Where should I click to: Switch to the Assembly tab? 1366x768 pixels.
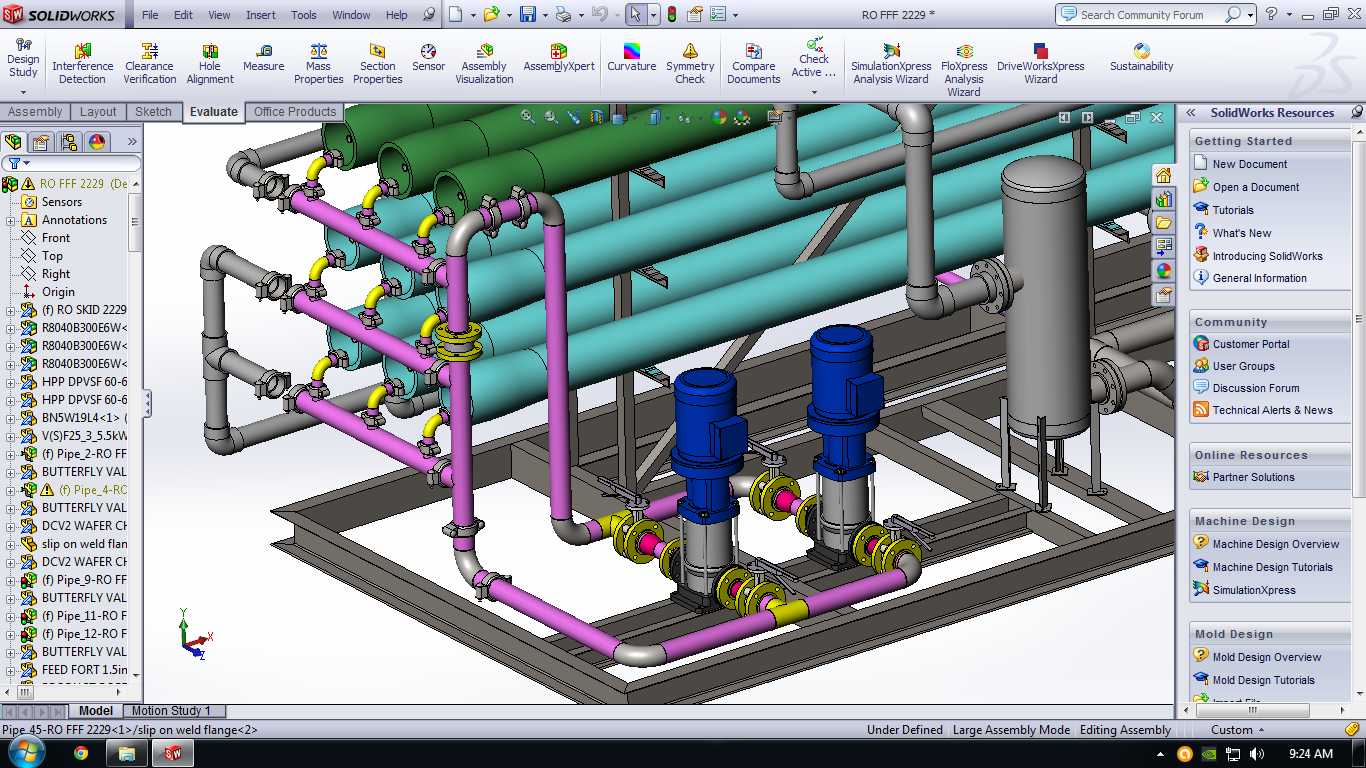point(35,112)
